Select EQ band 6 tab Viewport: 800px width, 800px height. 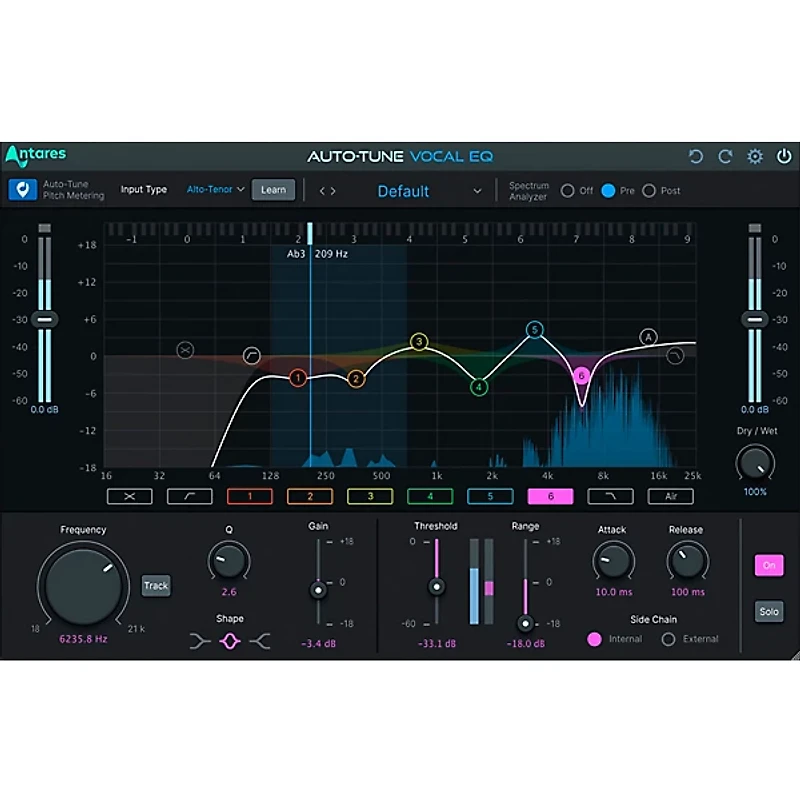tap(550, 496)
